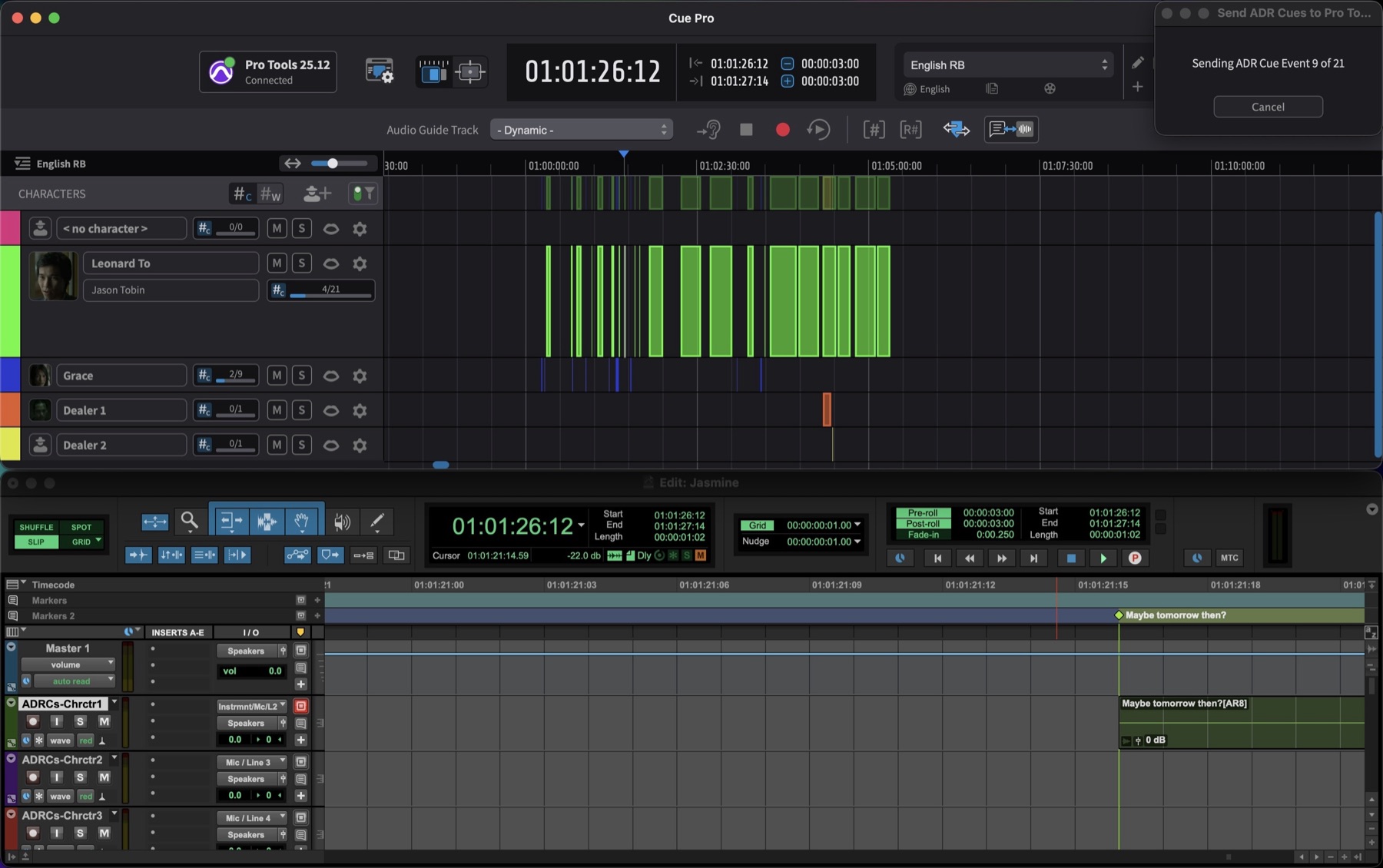Click the Maybe tomorrow then?[AR8] clip

pos(1241,722)
